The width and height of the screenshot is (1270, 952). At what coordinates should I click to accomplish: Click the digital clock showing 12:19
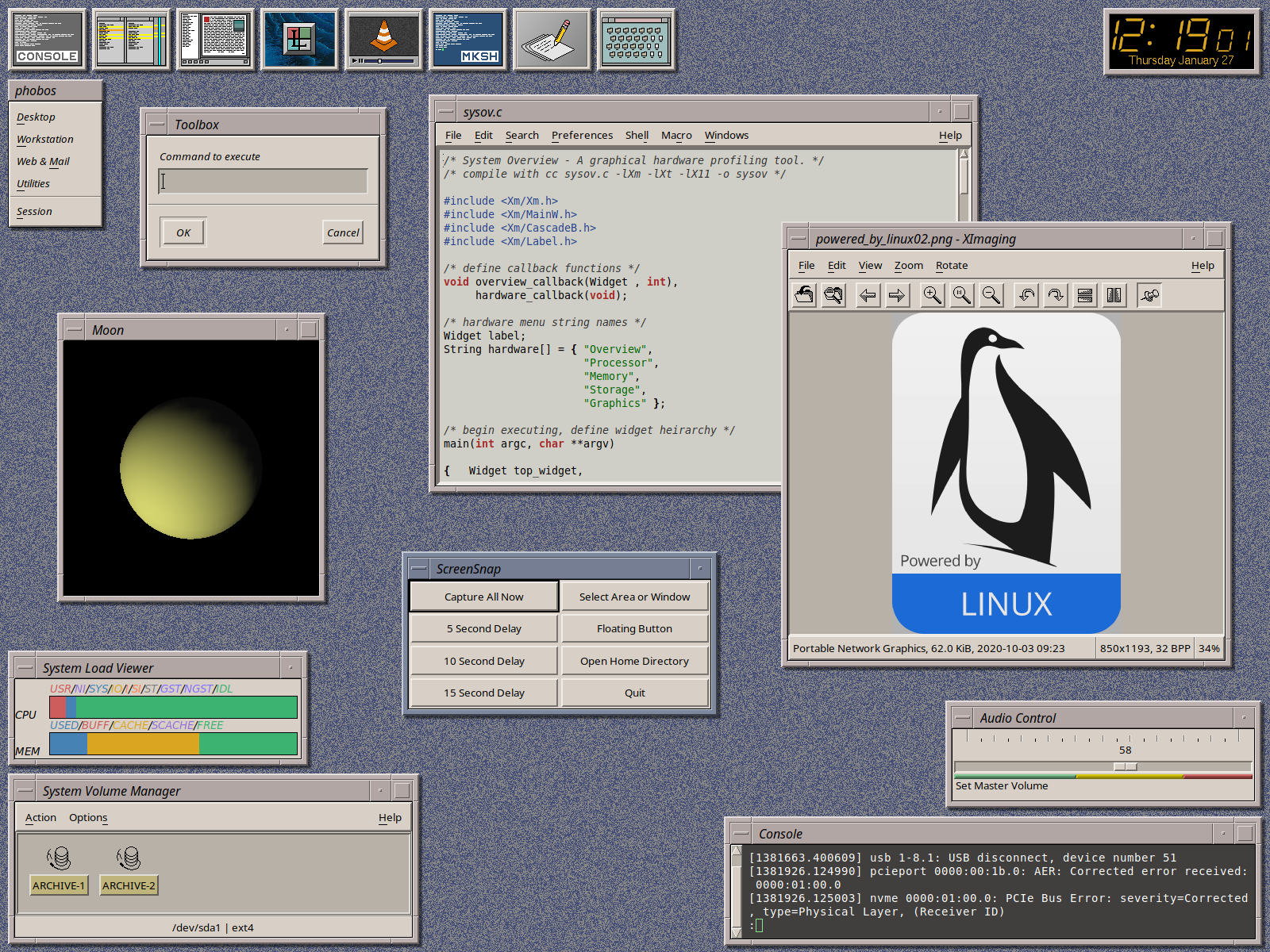point(1181,41)
